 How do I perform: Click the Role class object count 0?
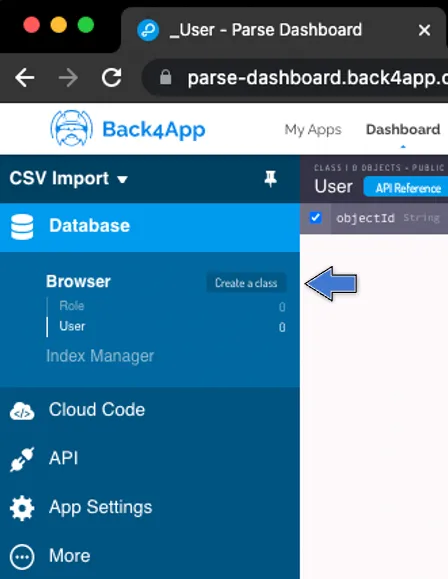coord(282,307)
